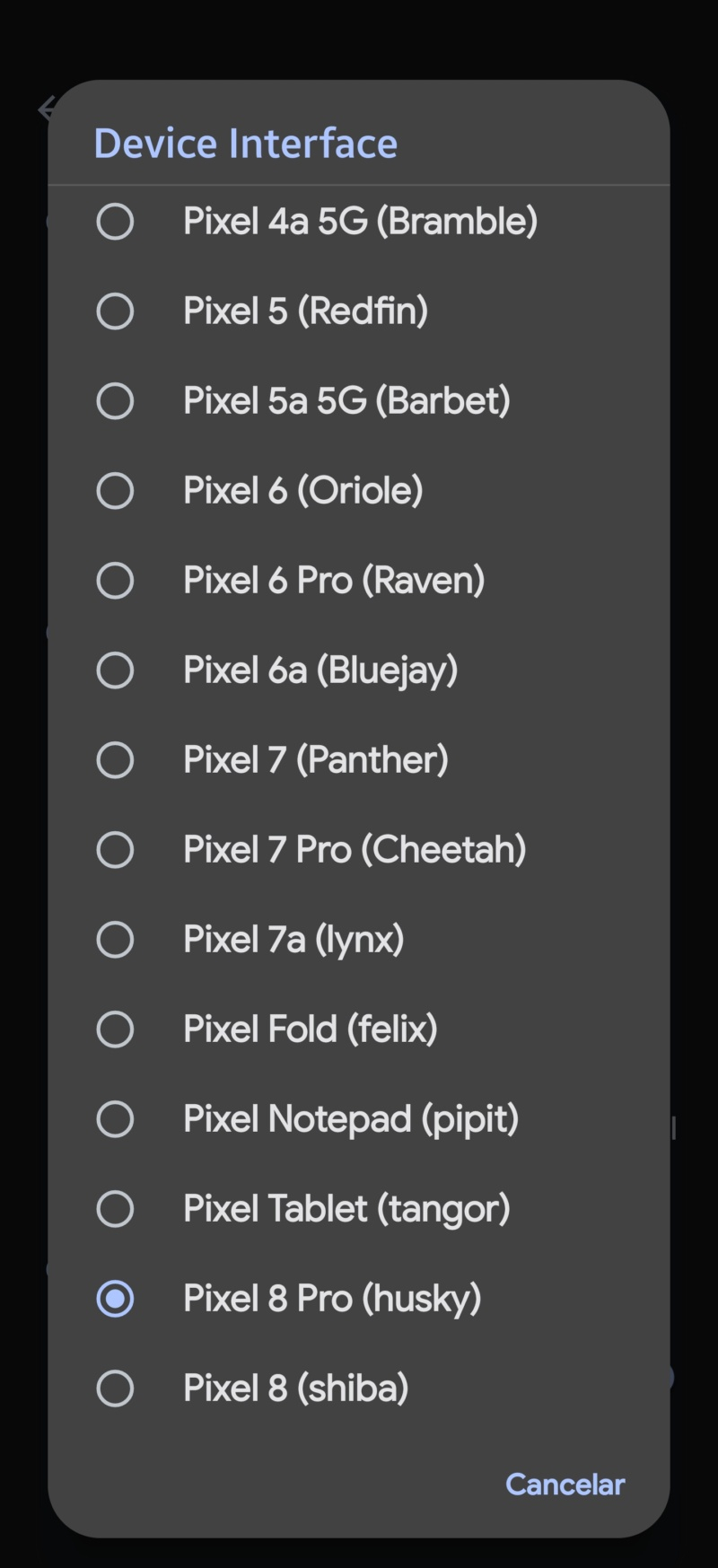This screenshot has height=1568, width=718.
Task: Tap the Cancelar button
Action: click(565, 1485)
